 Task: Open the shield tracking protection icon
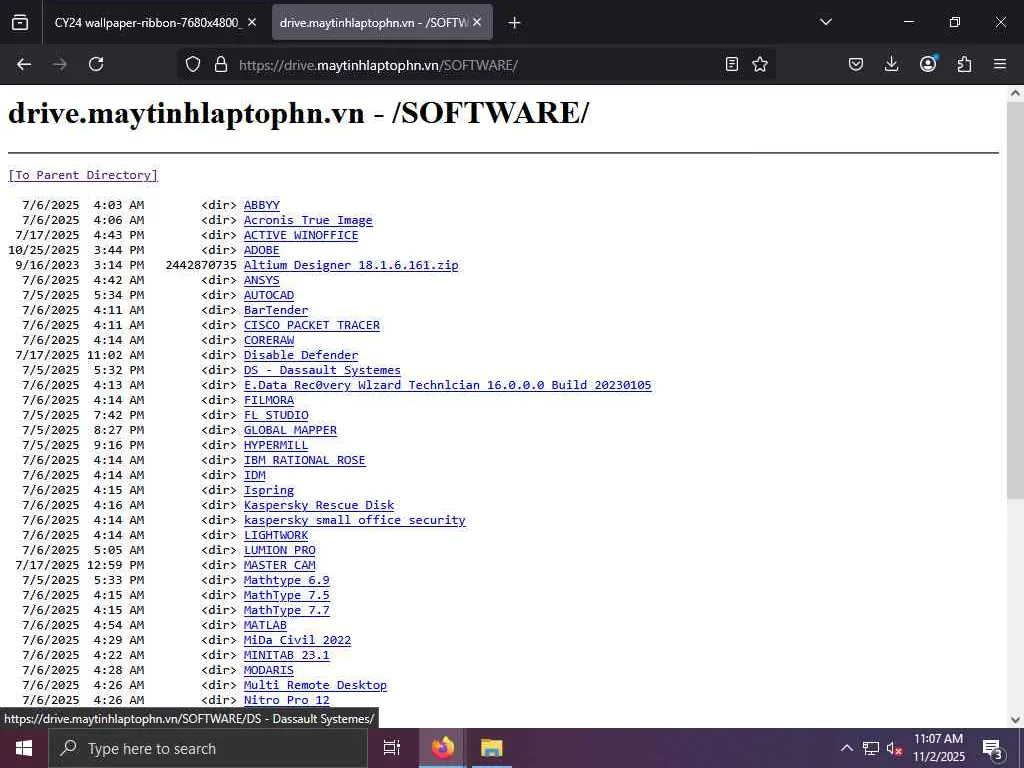[193, 64]
